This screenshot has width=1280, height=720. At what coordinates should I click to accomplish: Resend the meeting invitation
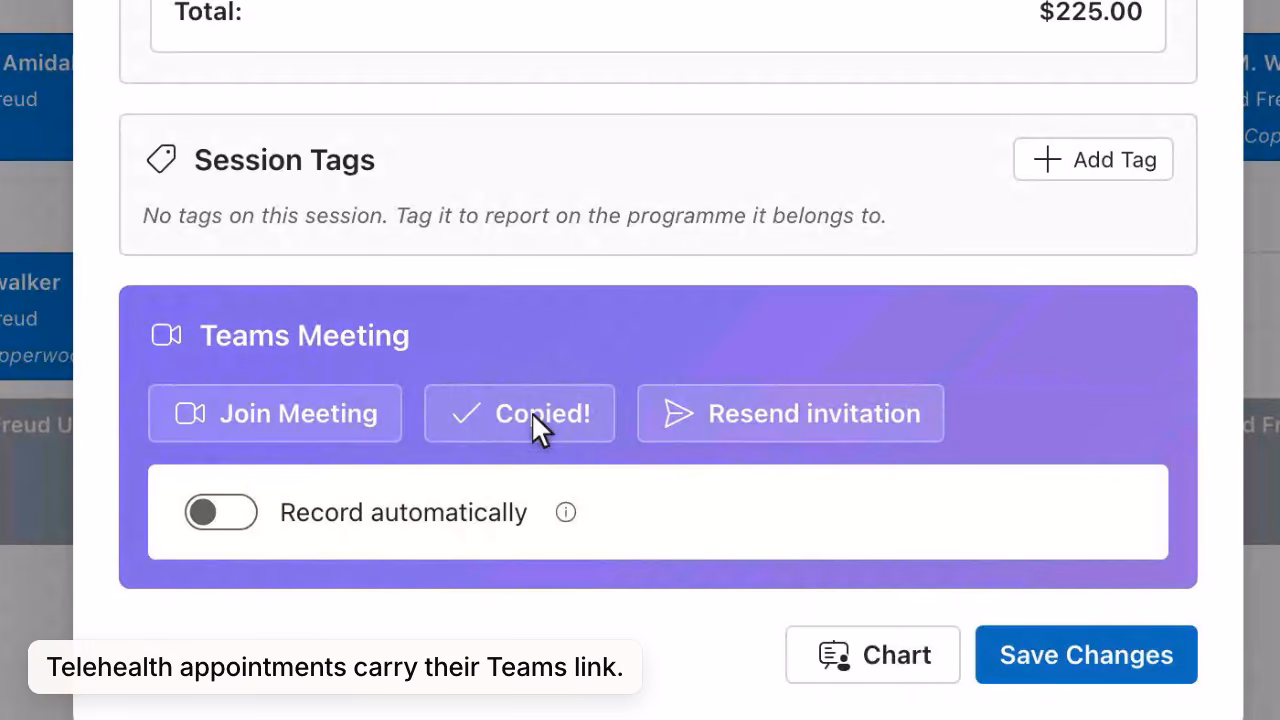tap(791, 413)
